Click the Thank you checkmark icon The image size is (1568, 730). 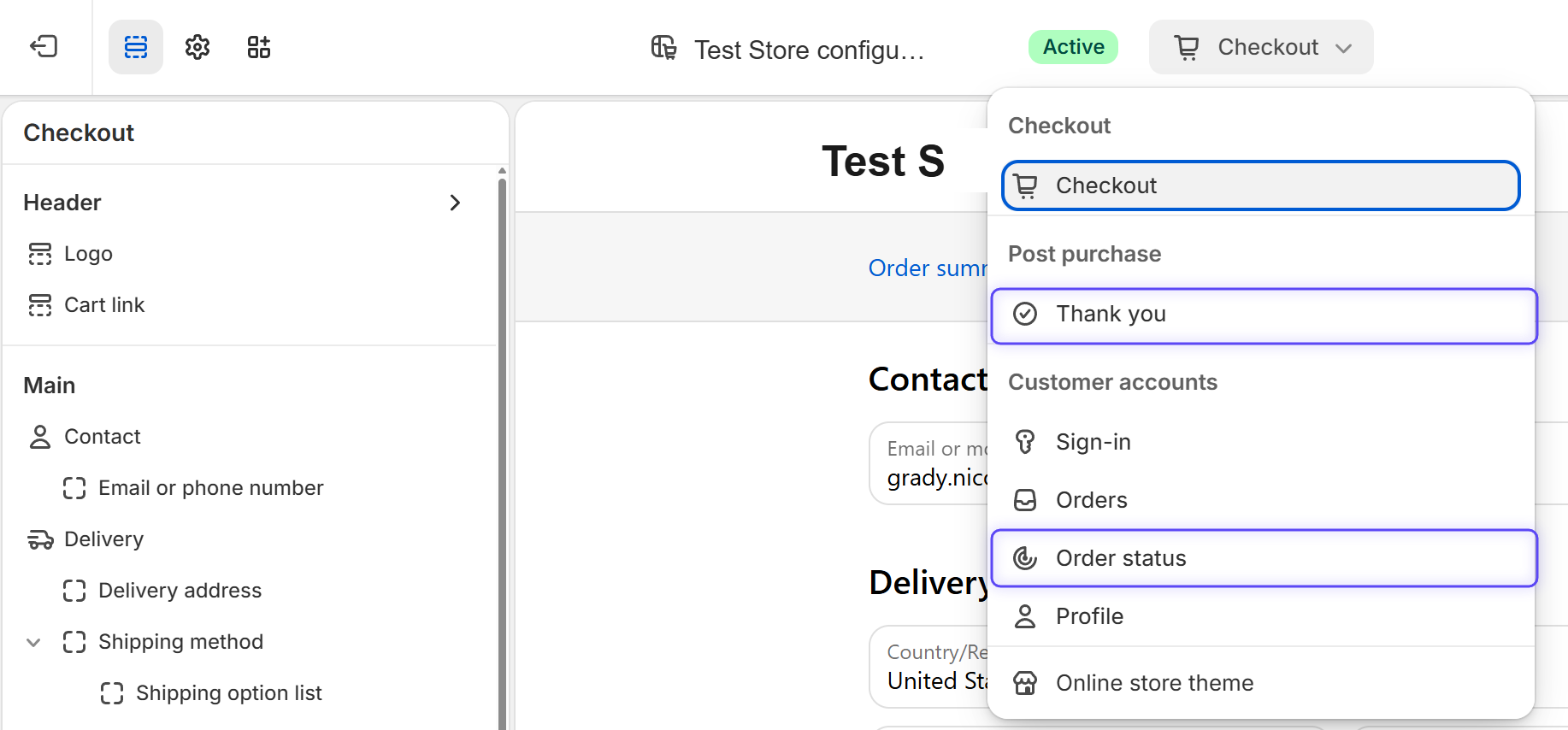(x=1025, y=314)
